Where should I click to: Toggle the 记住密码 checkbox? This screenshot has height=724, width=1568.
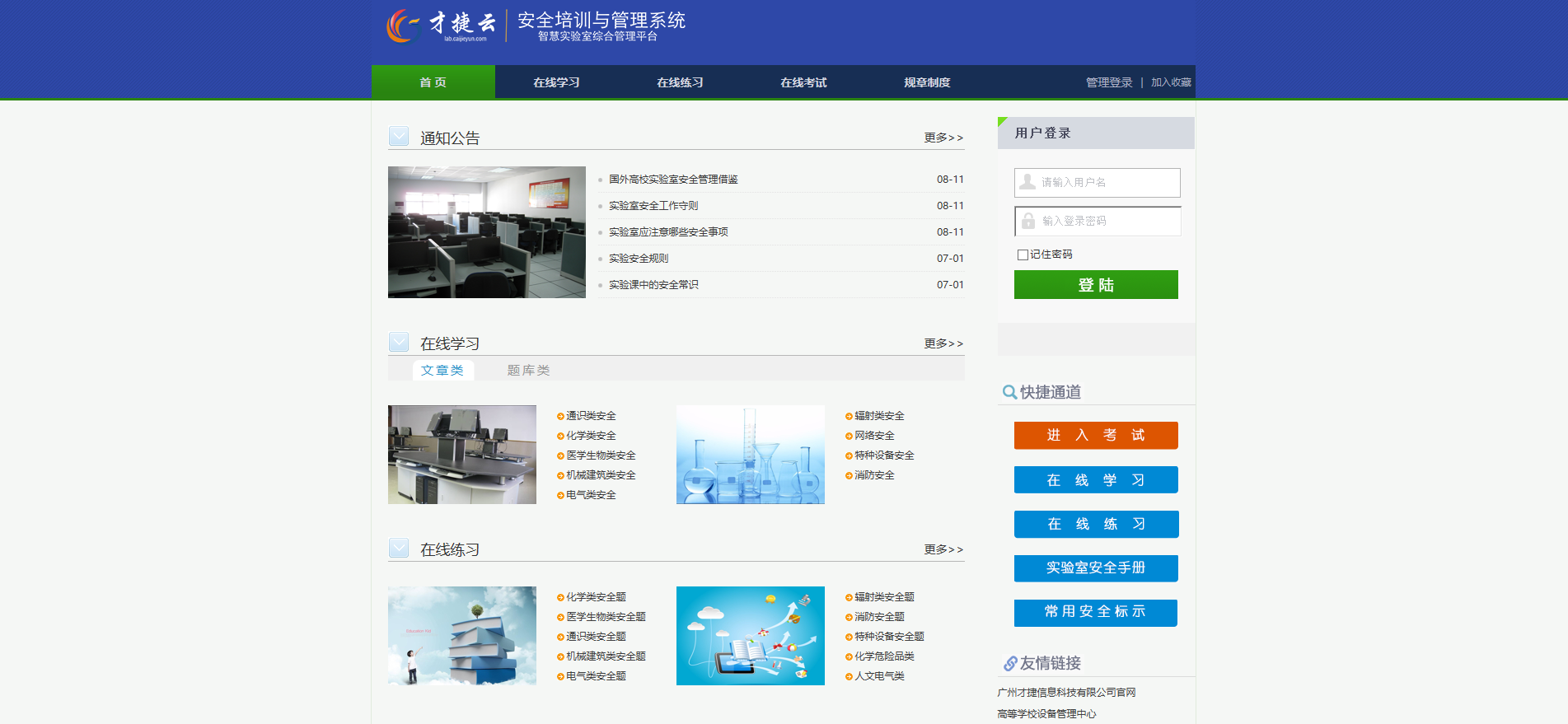[1023, 255]
